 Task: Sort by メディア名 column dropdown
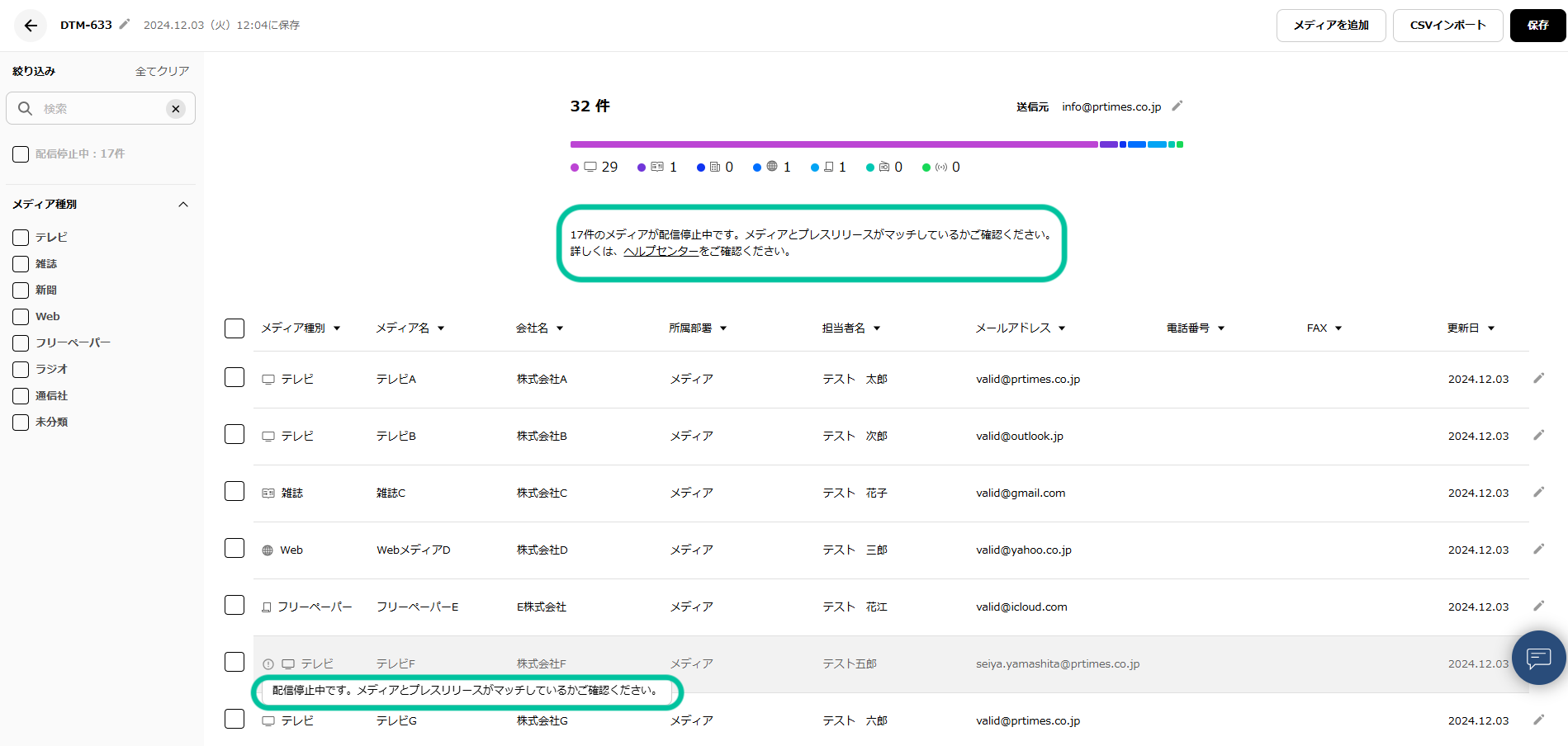coord(441,328)
